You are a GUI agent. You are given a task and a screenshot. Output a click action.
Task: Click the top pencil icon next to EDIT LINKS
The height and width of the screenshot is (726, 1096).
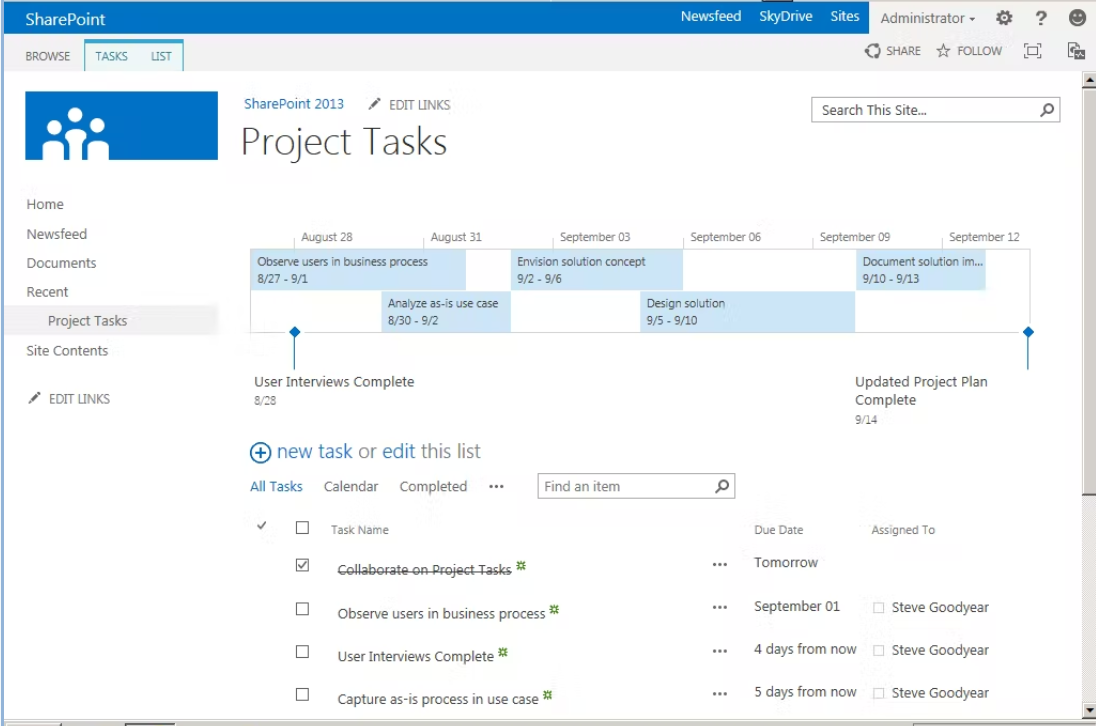(375, 103)
